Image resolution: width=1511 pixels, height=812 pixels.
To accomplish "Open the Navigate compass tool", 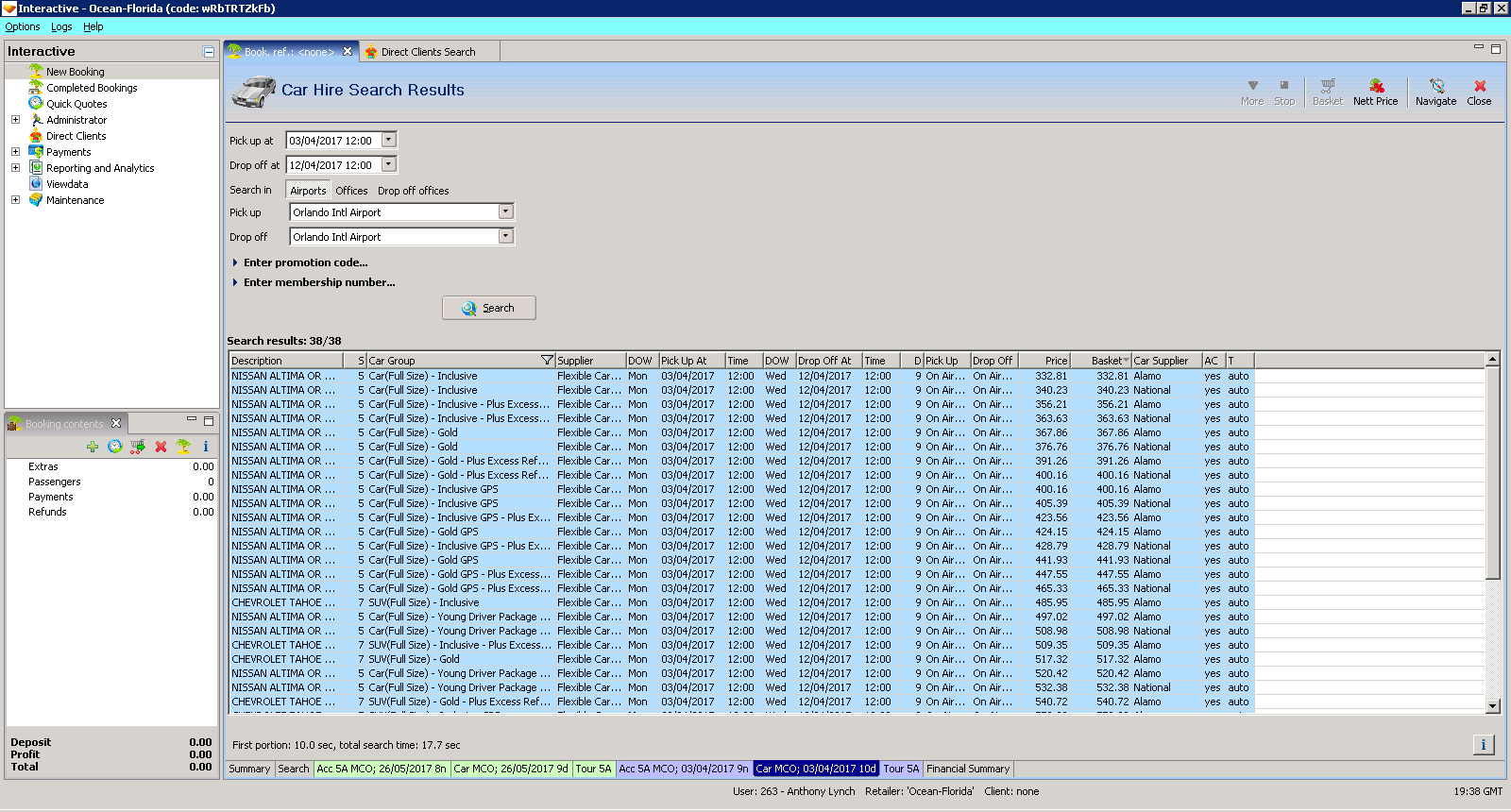I will pos(1435,91).
